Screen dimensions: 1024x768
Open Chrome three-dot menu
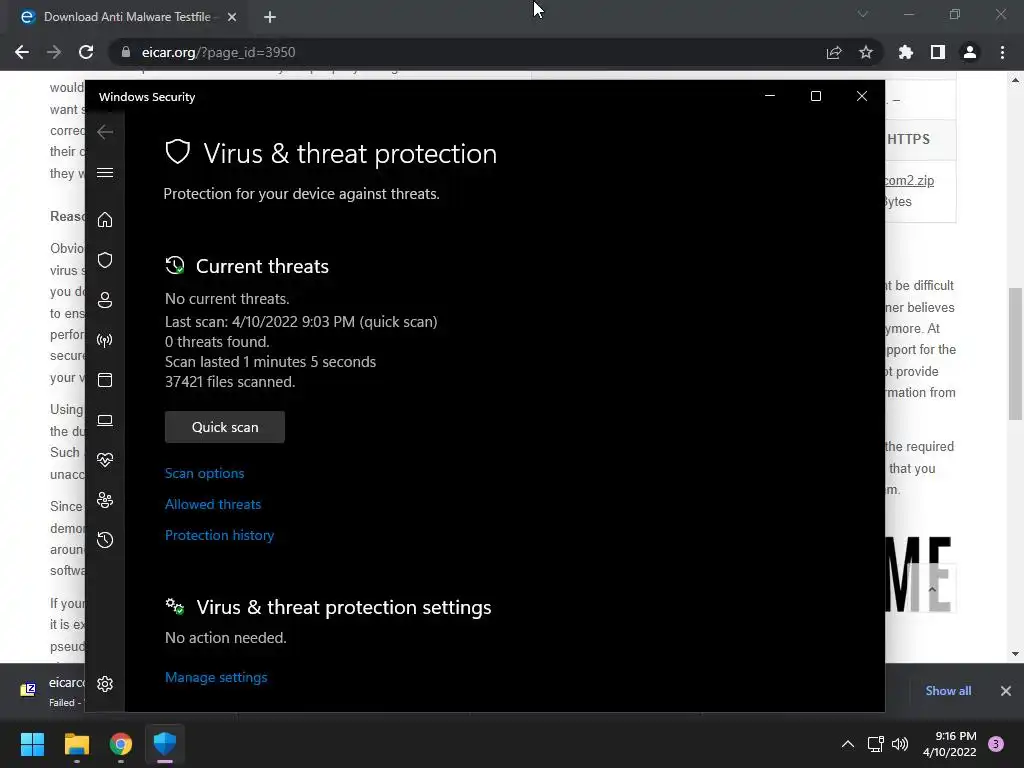[1002, 52]
